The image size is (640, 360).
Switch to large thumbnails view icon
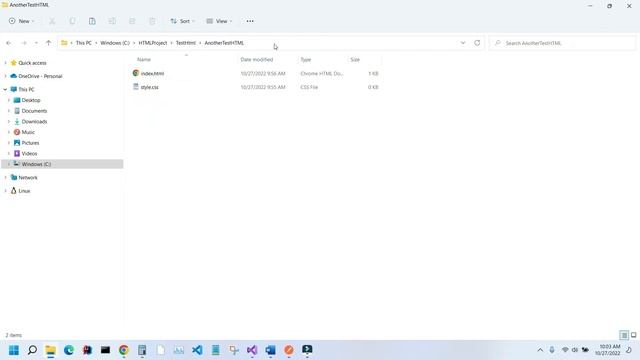[x=633, y=335]
